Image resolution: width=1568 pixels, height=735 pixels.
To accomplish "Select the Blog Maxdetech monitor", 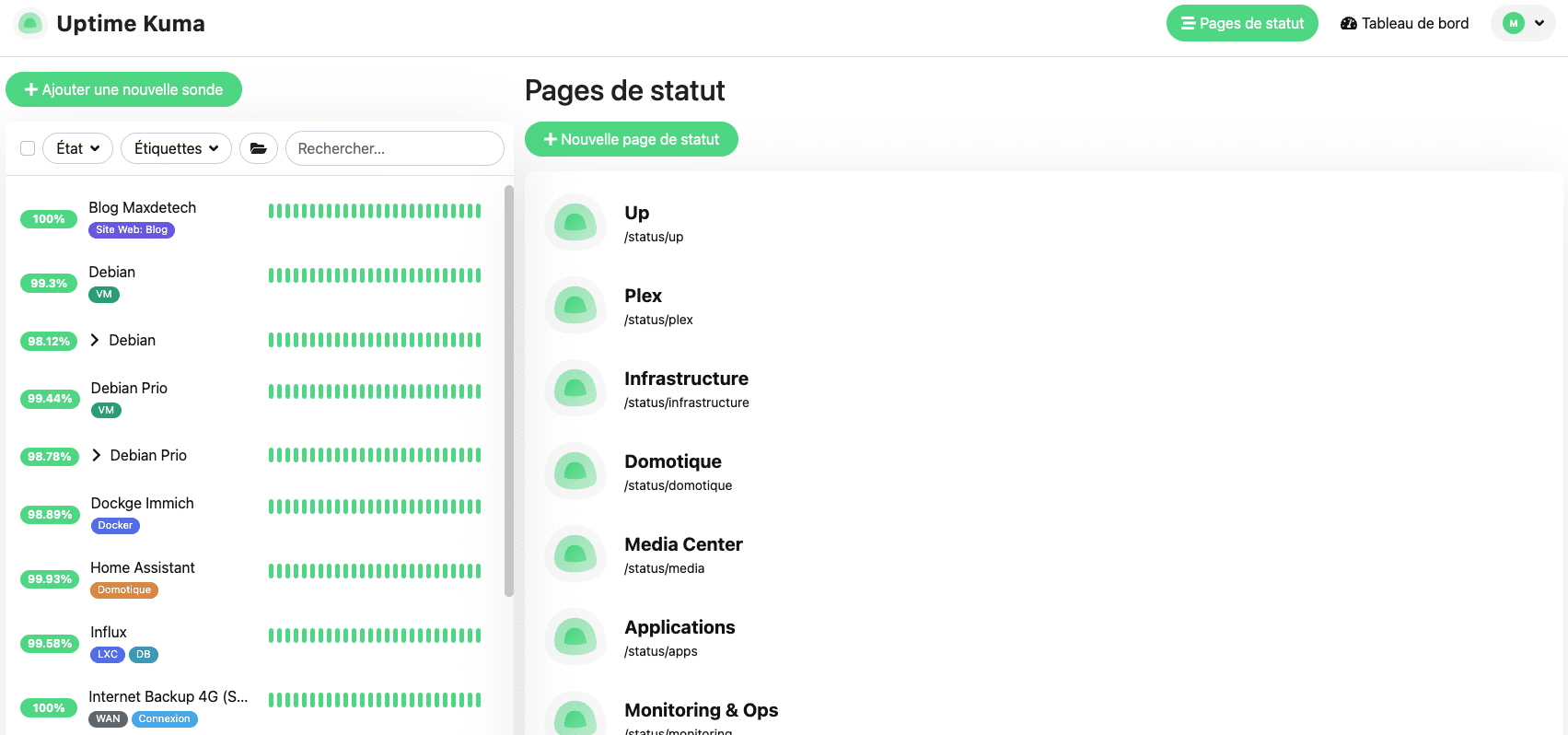I will tap(142, 208).
